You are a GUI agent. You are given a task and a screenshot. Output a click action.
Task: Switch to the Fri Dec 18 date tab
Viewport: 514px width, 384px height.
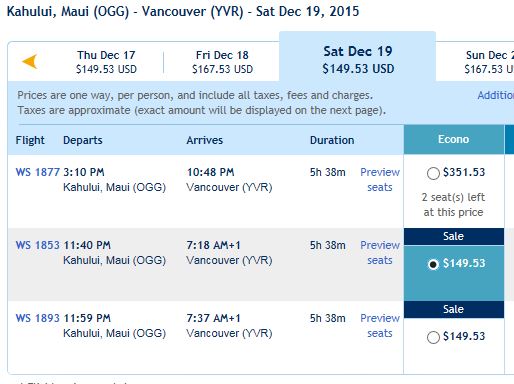pyautogui.click(x=222, y=62)
